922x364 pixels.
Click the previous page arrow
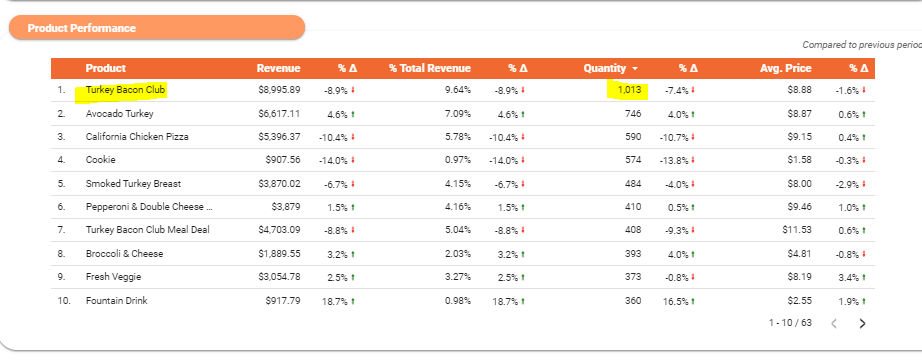[x=834, y=323]
